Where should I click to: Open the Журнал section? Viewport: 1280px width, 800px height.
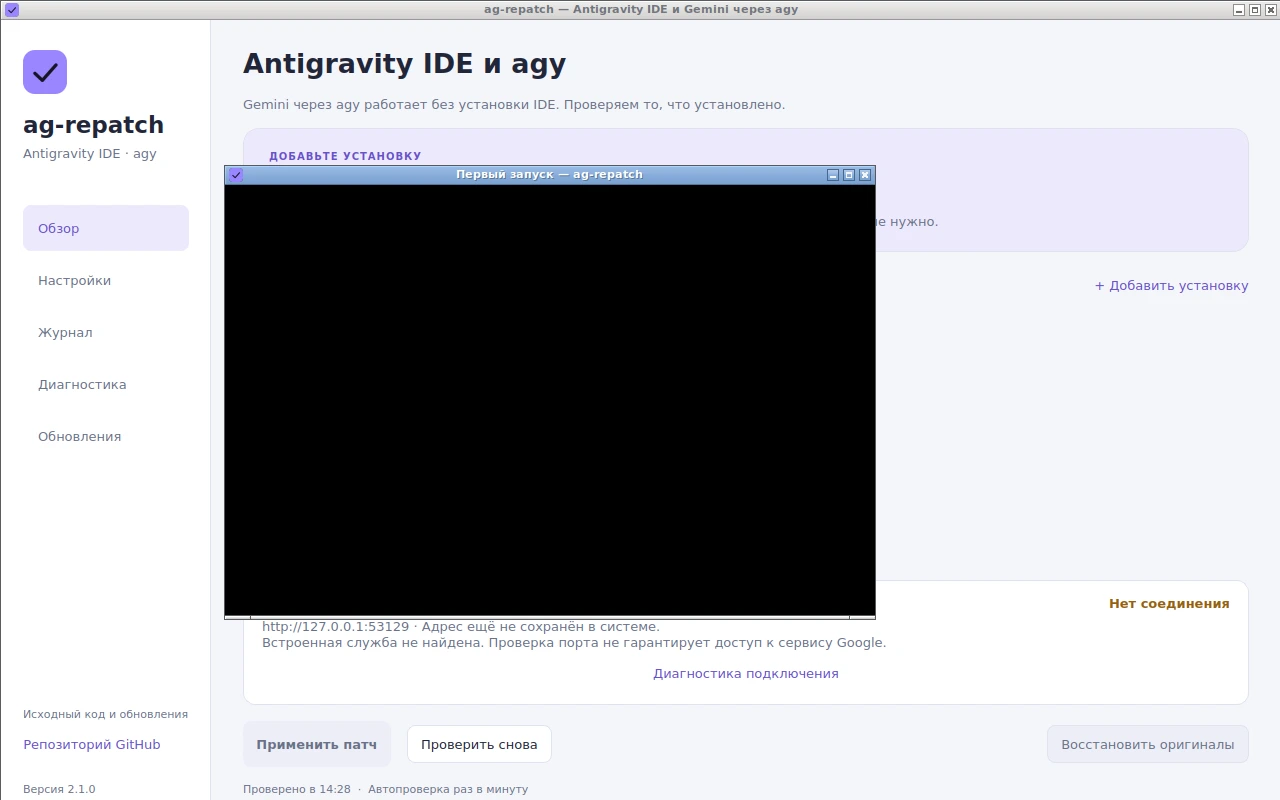click(x=106, y=332)
